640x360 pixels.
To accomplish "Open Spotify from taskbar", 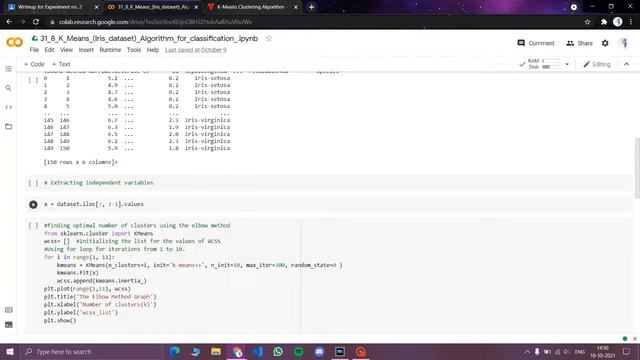I will tap(299, 351).
